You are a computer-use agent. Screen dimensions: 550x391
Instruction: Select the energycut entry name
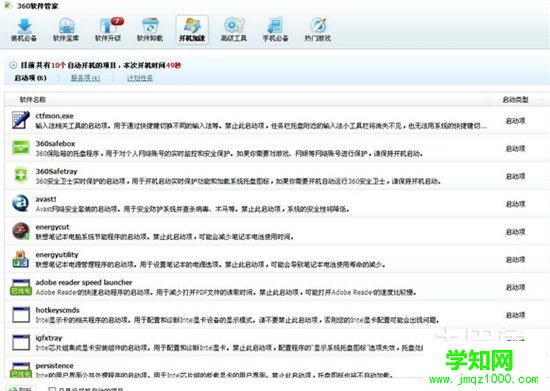point(53,227)
